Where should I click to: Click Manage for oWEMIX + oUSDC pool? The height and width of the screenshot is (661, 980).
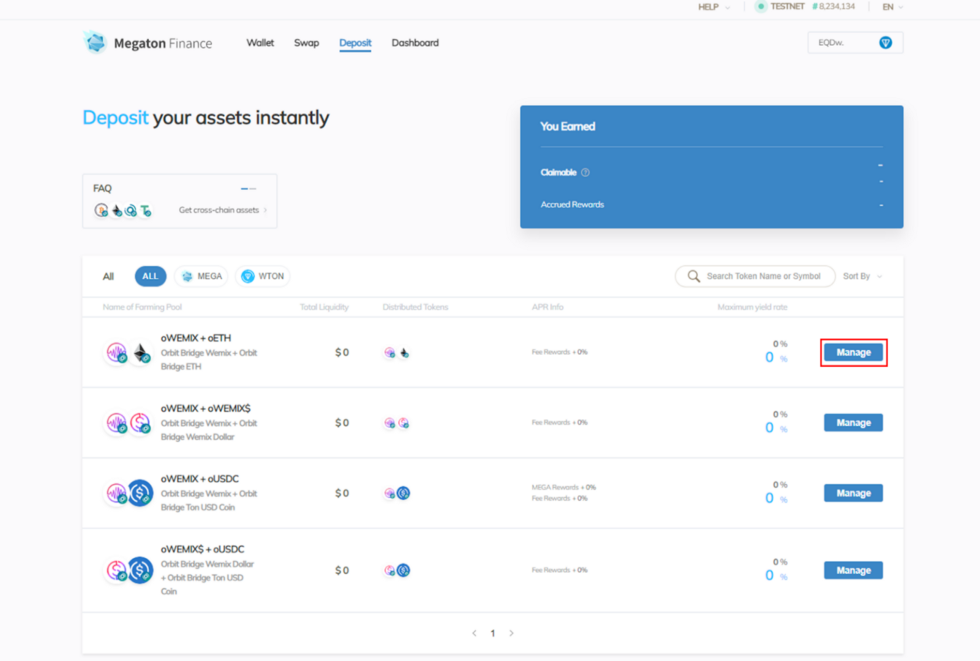pos(853,493)
